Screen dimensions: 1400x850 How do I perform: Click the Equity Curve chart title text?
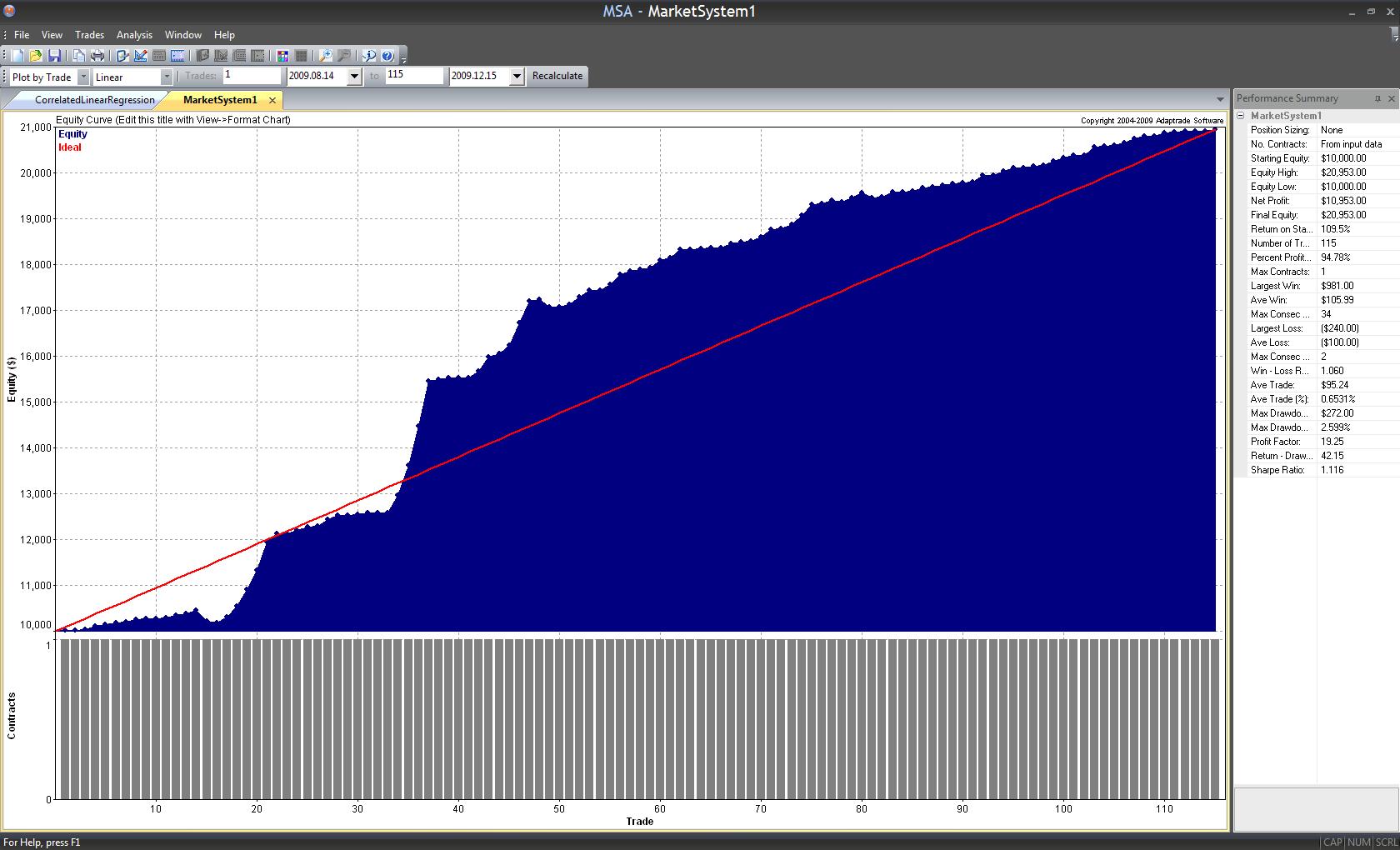(173, 120)
